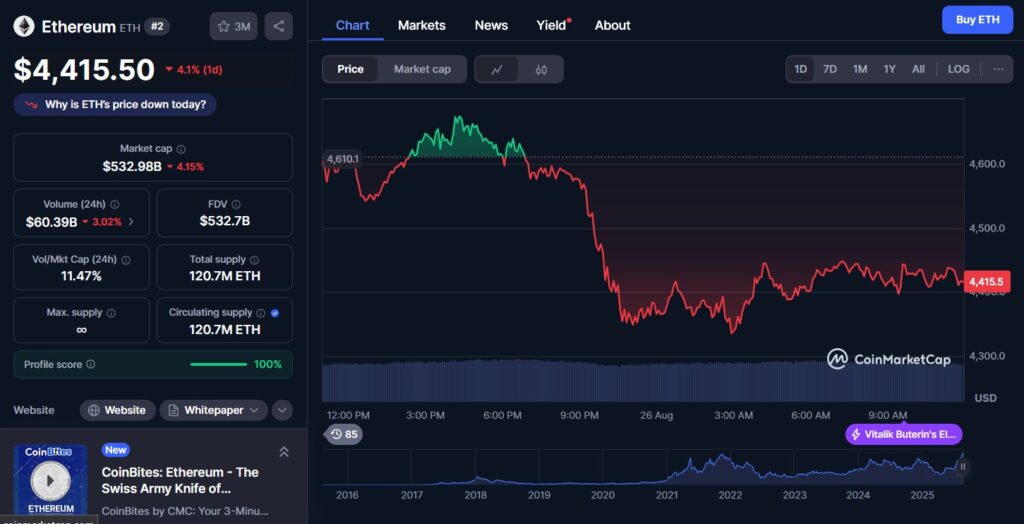This screenshot has height=524, width=1024.
Task: Add ETH to watchlist star button
Action: (x=234, y=26)
